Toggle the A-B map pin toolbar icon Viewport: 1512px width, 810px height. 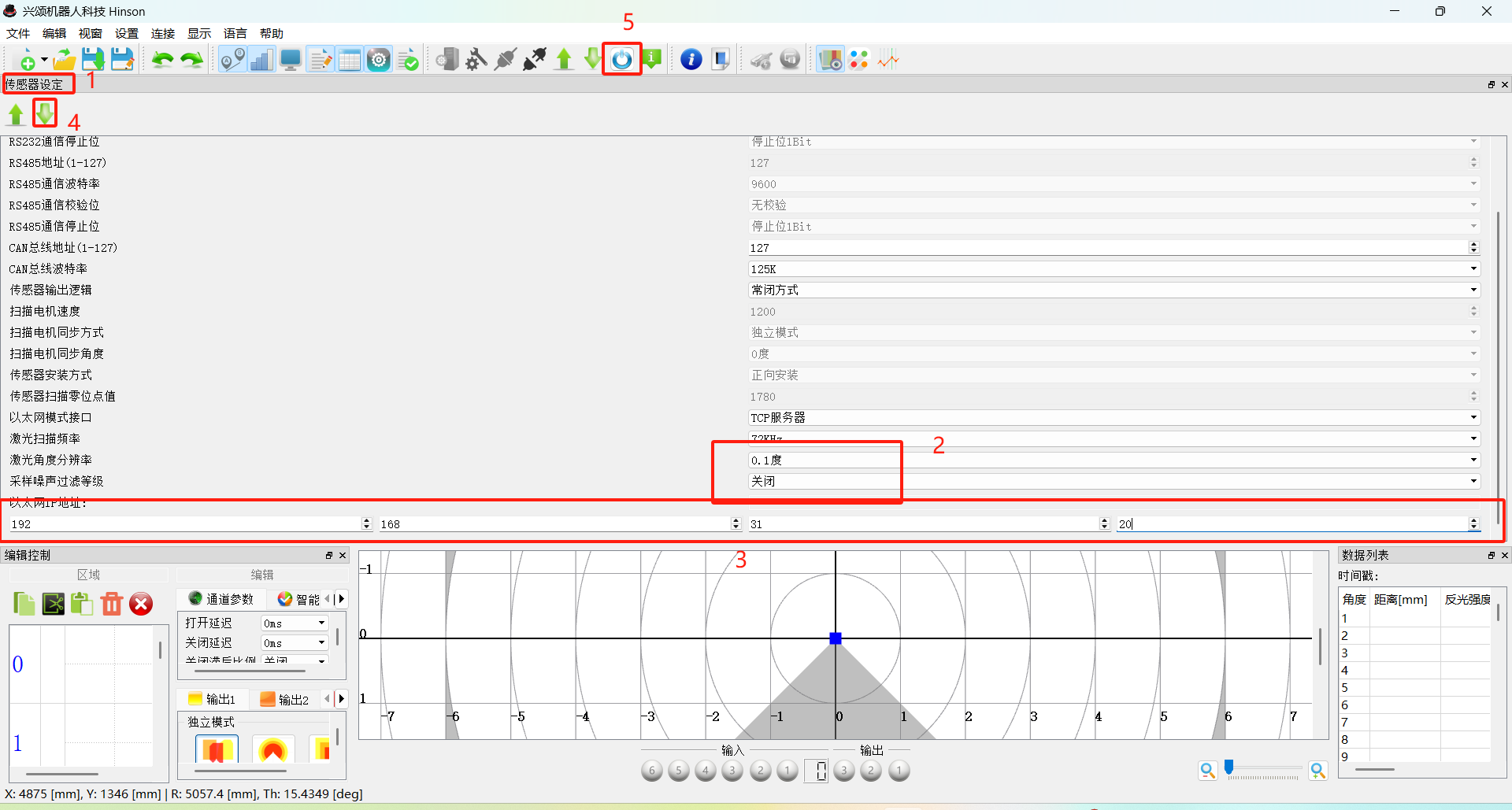[x=232, y=60]
